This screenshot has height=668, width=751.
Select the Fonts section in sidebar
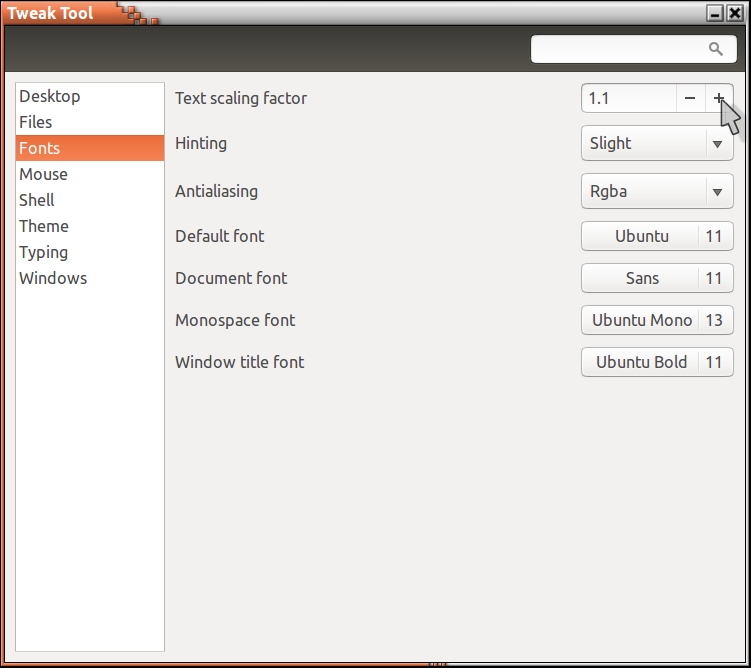[x=40, y=148]
